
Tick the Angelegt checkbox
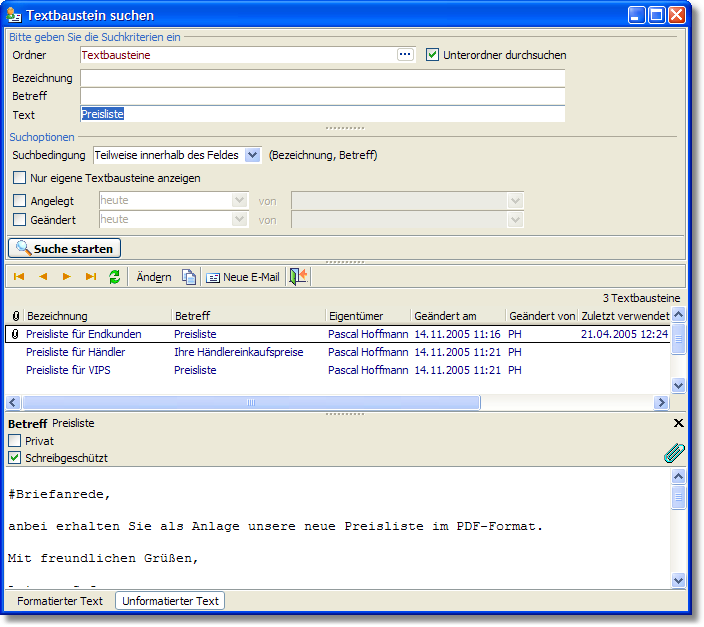[19, 201]
